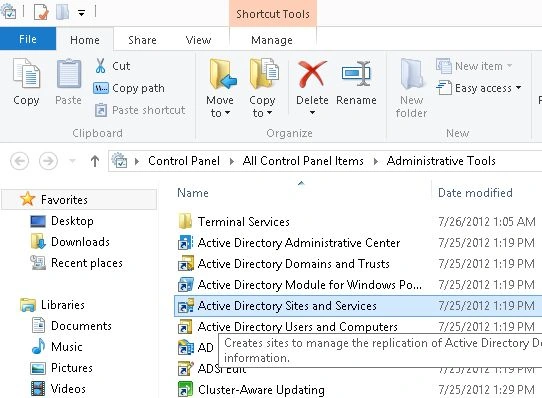This screenshot has height=398, width=542.
Task: Switch to the View ribbon tab
Action: pyautogui.click(x=198, y=40)
